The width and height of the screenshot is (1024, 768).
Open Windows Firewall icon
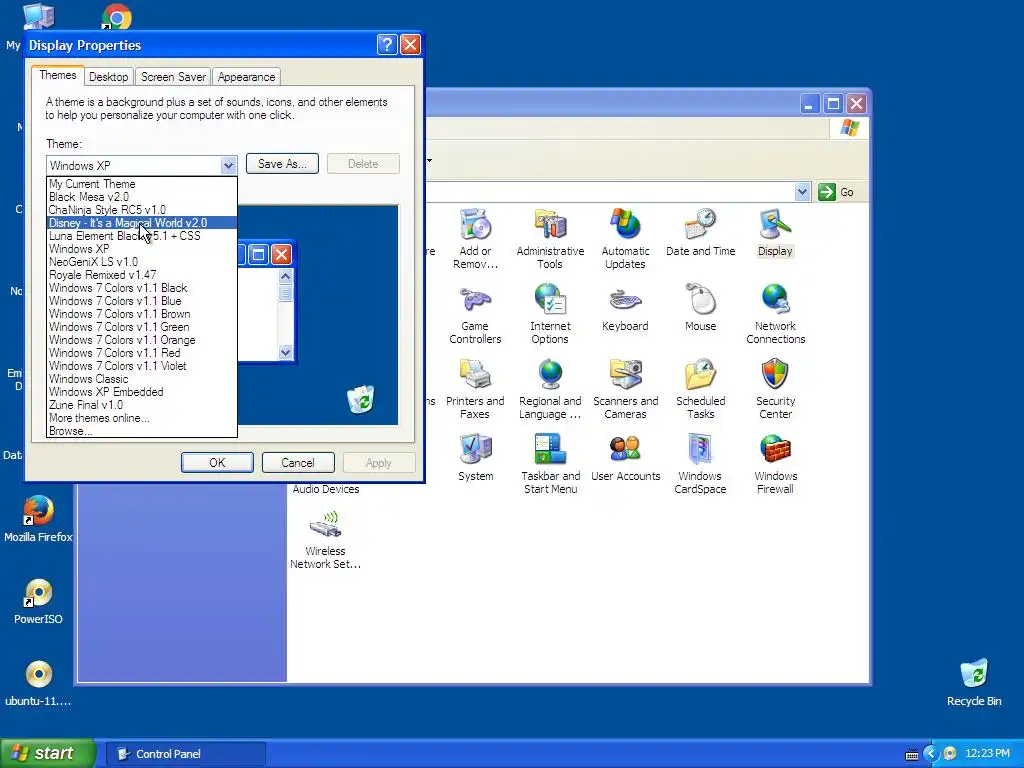tap(775, 464)
